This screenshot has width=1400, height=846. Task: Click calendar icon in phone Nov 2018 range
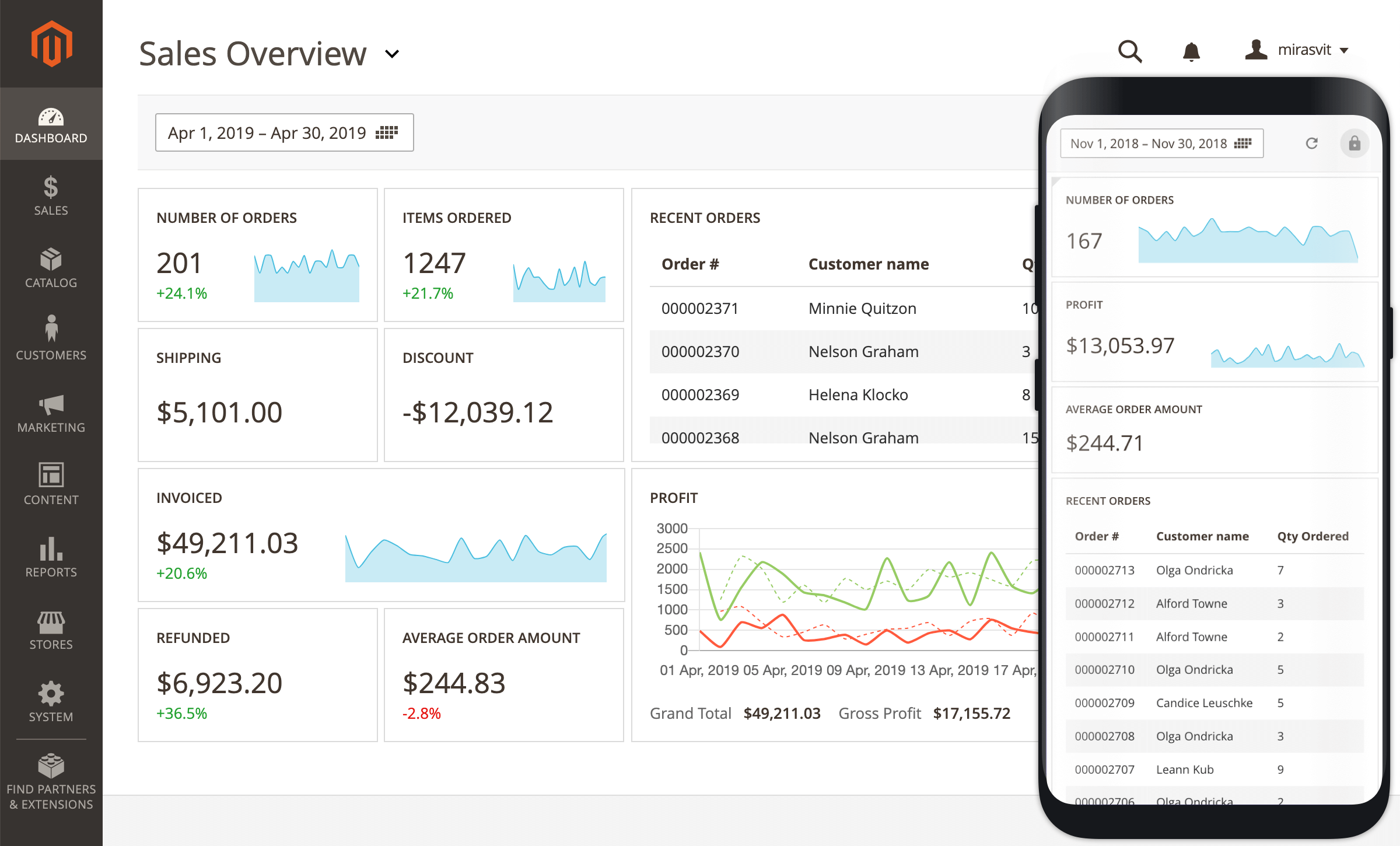point(1243,144)
